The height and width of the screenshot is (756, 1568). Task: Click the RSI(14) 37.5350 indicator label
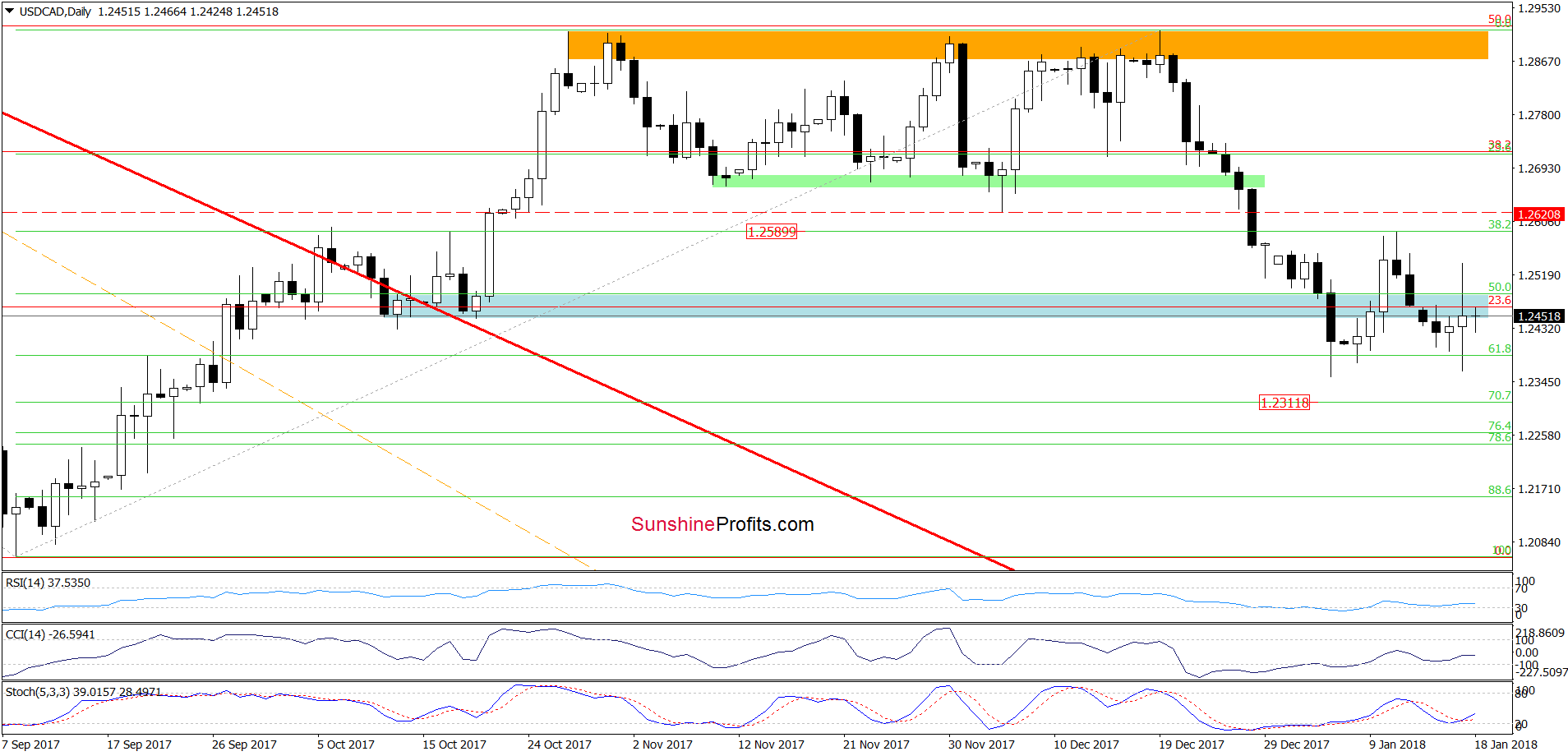tap(48, 583)
